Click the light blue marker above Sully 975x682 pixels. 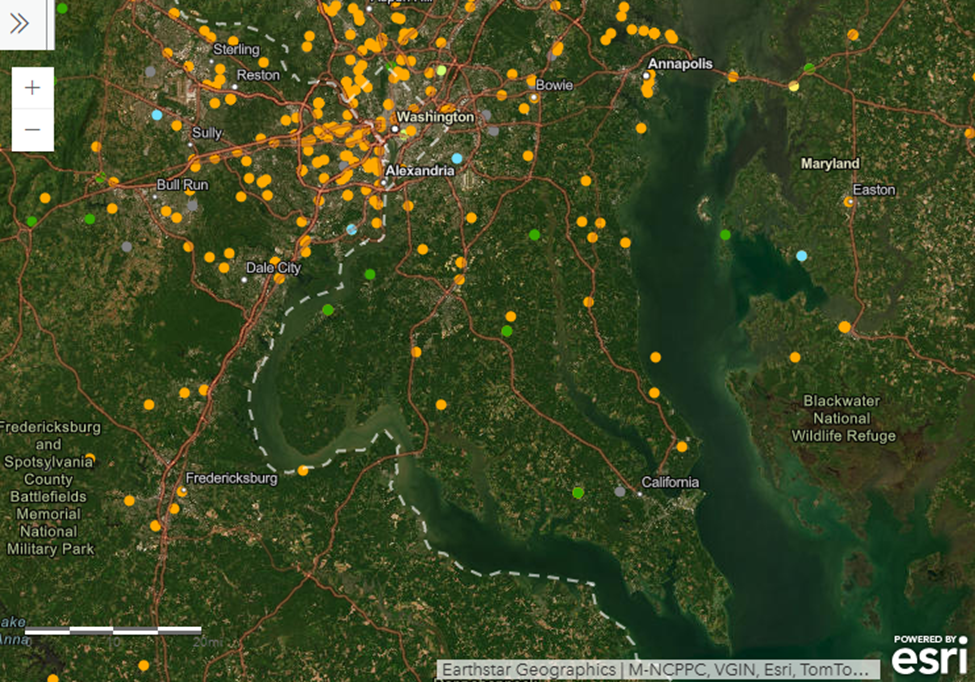click(x=156, y=116)
